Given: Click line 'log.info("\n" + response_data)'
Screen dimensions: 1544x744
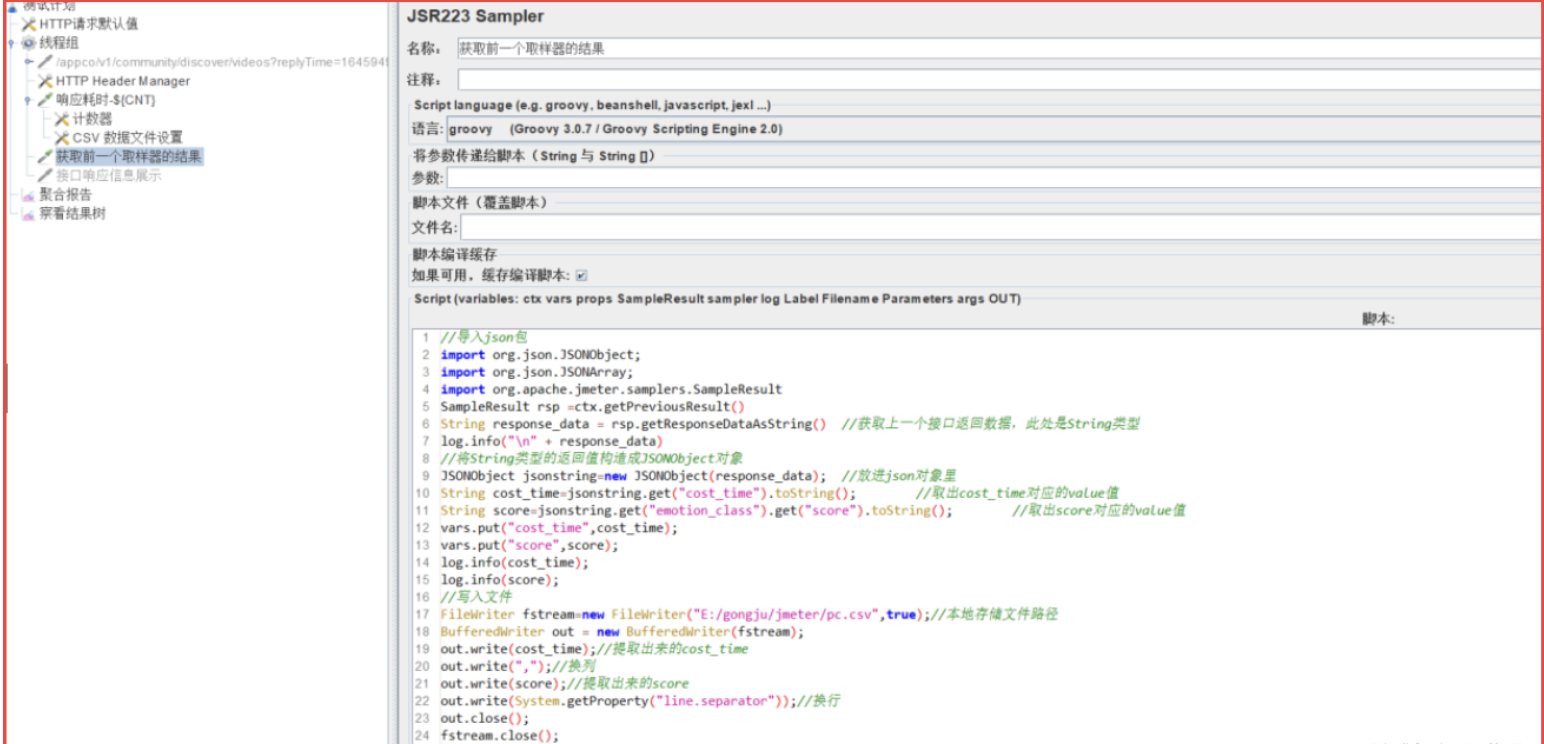Looking at the screenshot, I should [551, 441].
